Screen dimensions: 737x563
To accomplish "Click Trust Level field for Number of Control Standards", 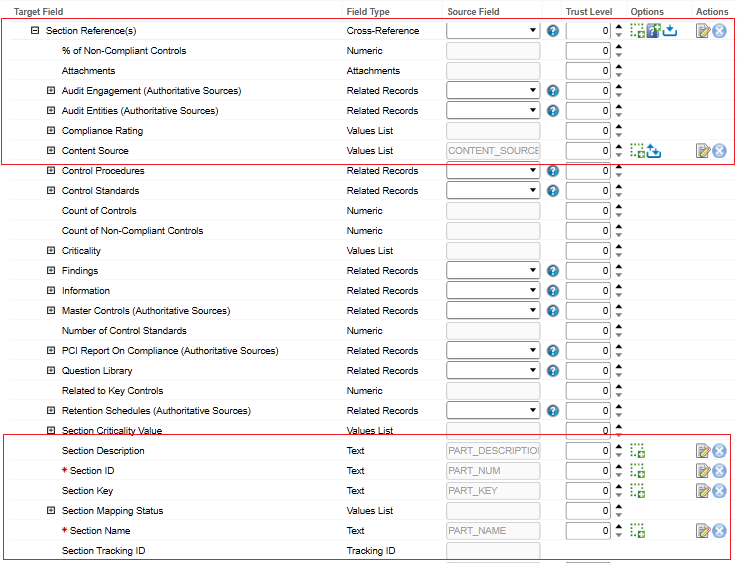I will coord(588,331).
